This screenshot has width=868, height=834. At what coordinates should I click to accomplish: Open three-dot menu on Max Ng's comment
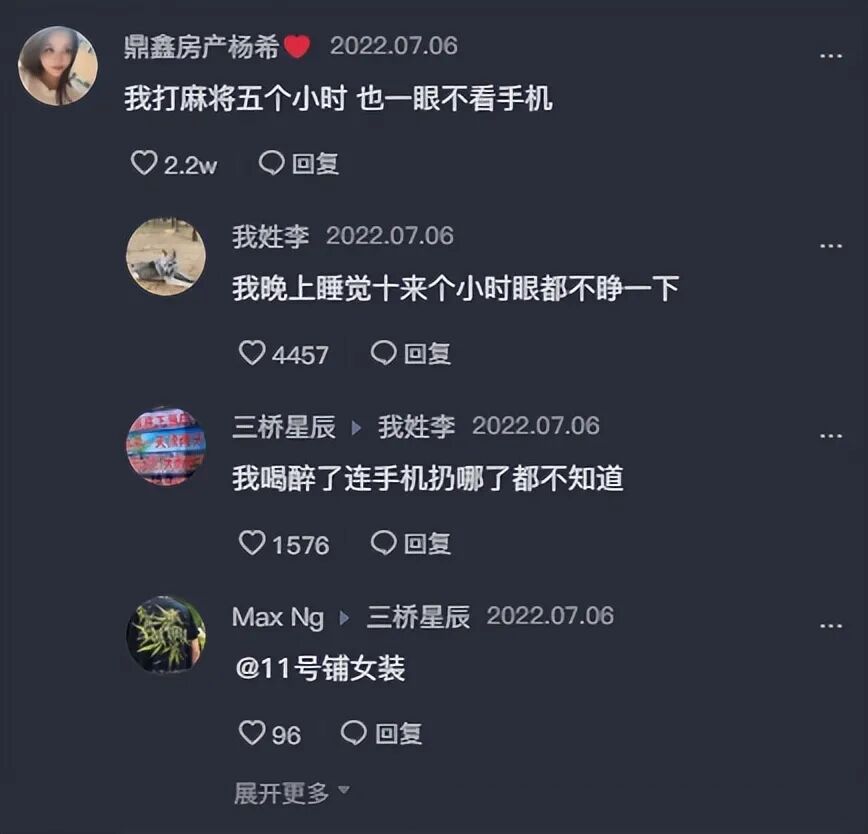tap(830, 626)
